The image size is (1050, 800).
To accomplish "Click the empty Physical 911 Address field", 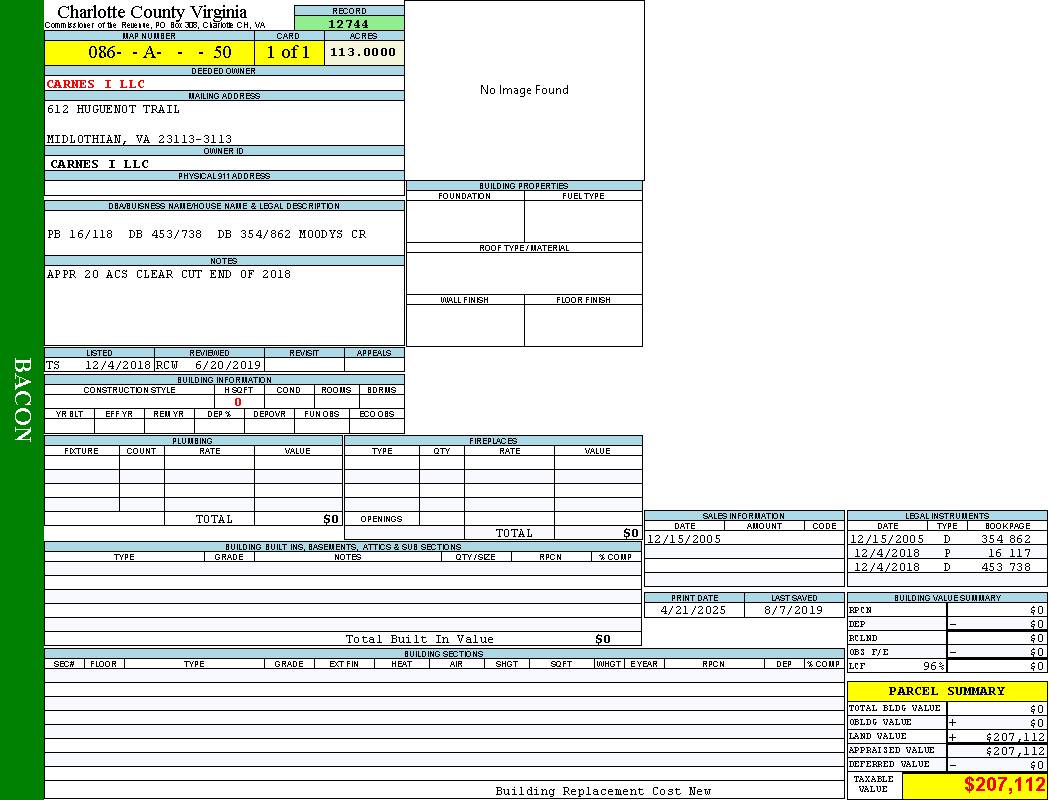I will click(x=224, y=188).
